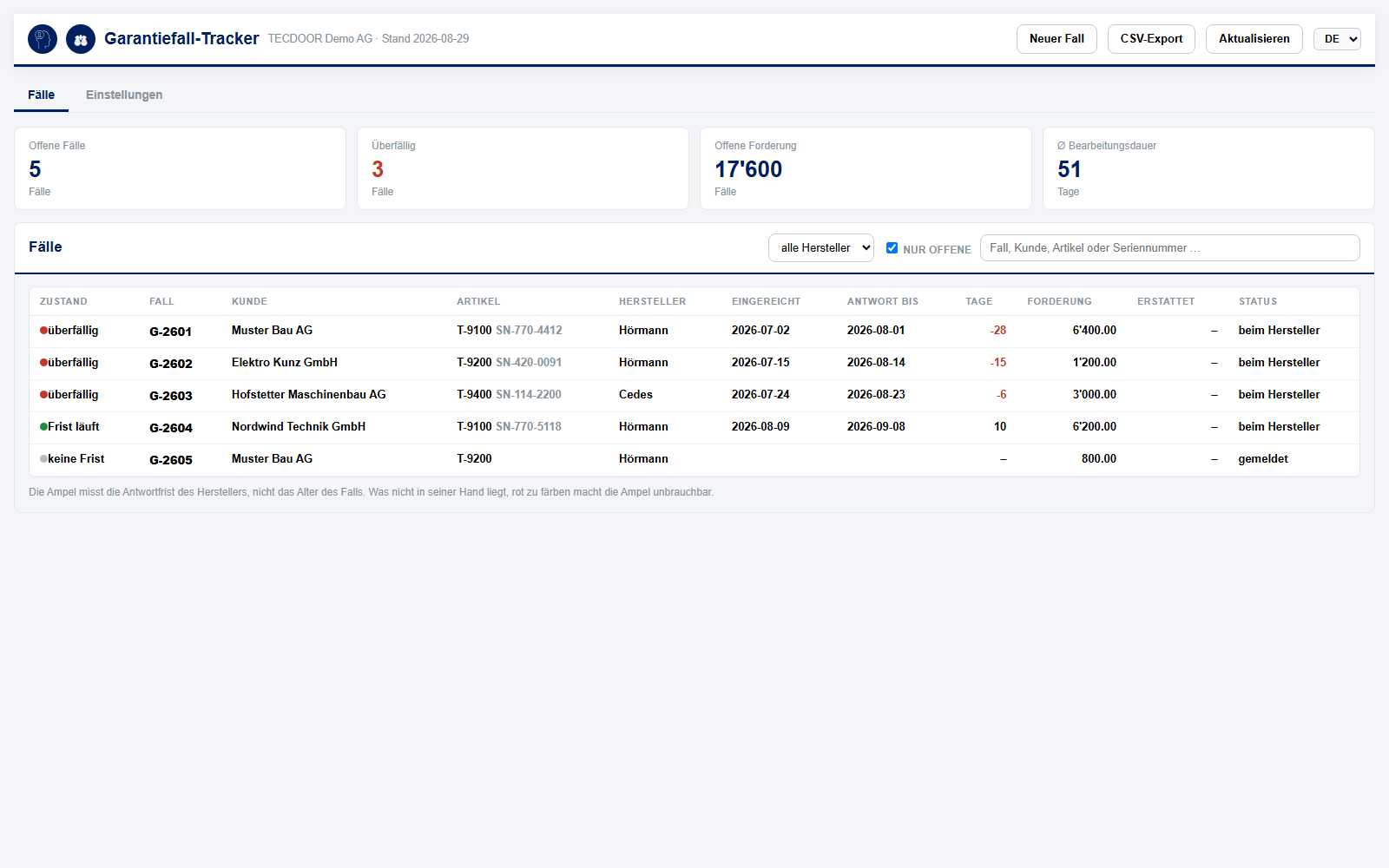The image size is (1389, 868).
Task: Click the KUNDE column header
Action: [249, 302]
